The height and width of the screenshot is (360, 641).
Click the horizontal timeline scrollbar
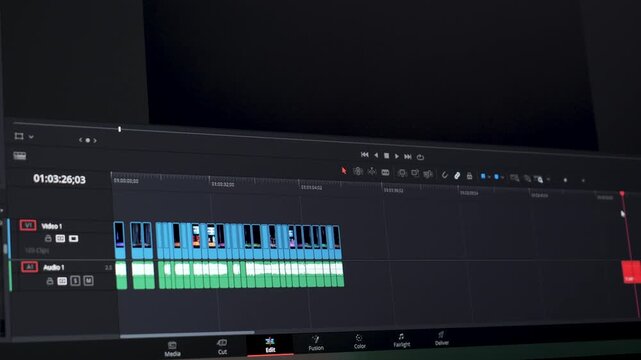point(187,335)
